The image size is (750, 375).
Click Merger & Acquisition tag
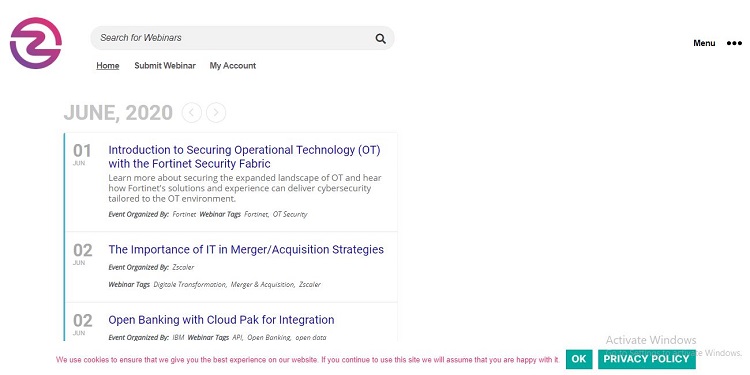[263, 285]
